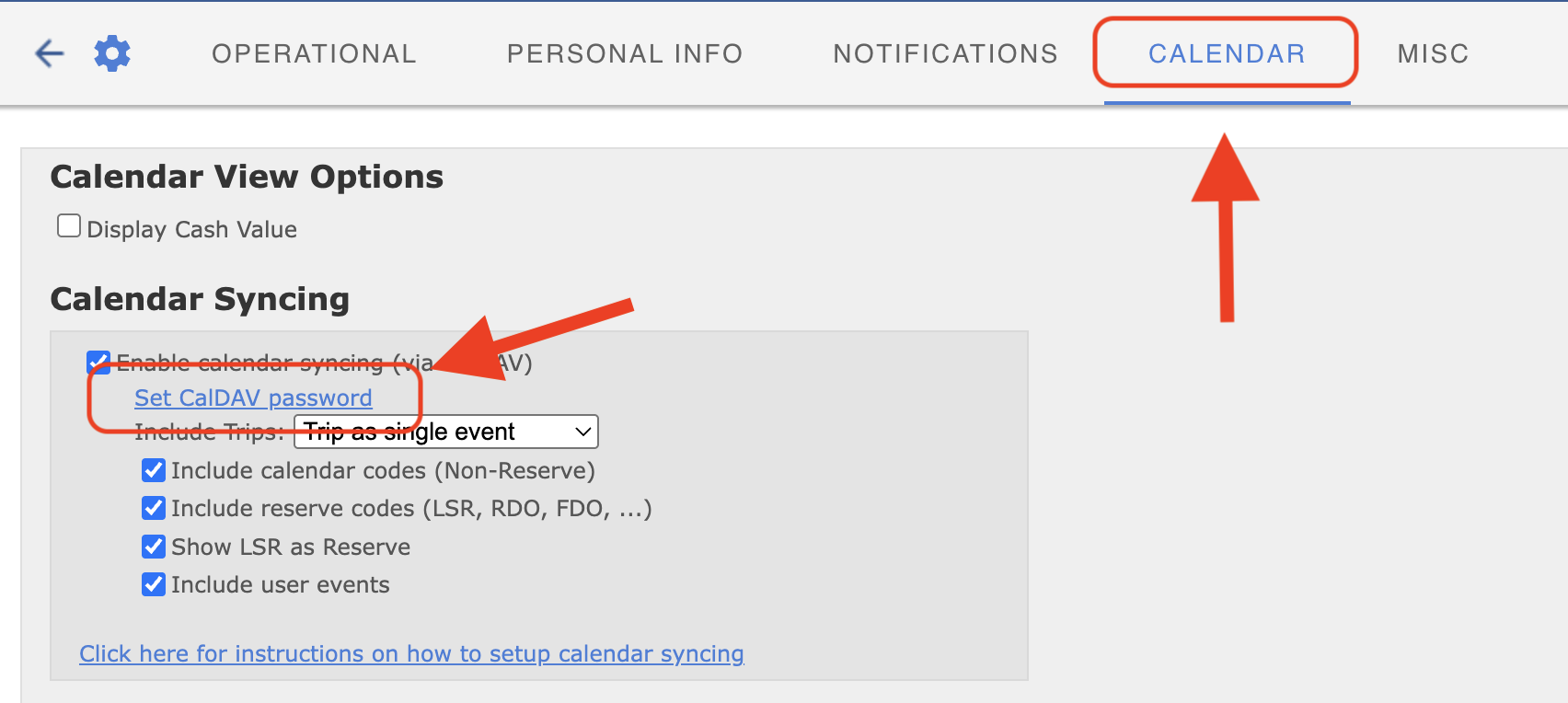Select the CALENDAR tab
Screen dimensions: 1568x703
tap(1226, 53)
